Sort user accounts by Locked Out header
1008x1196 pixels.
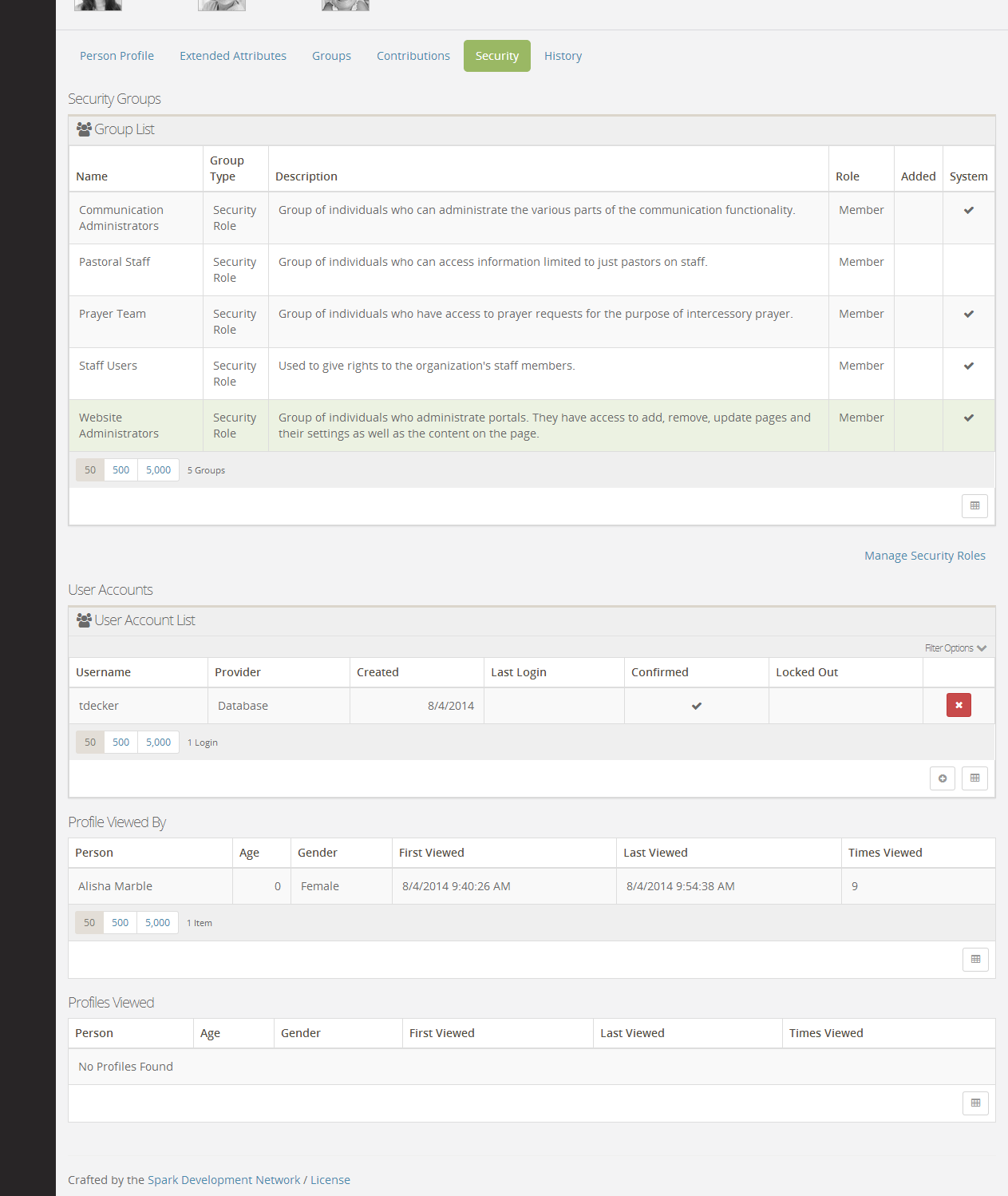pyautogui.click(x=807, y=672)
